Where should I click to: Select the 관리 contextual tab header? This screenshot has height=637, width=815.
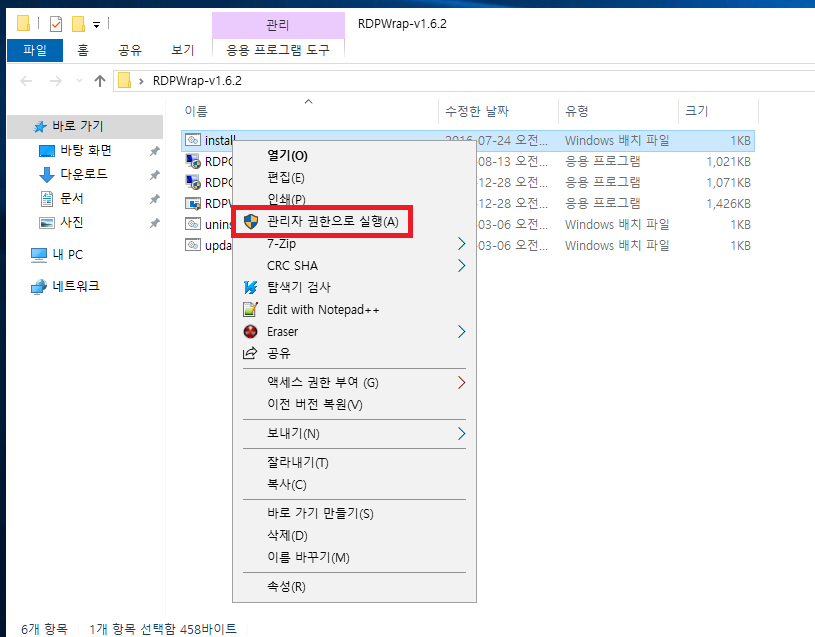pyautogui.click(x=278, y=25)
